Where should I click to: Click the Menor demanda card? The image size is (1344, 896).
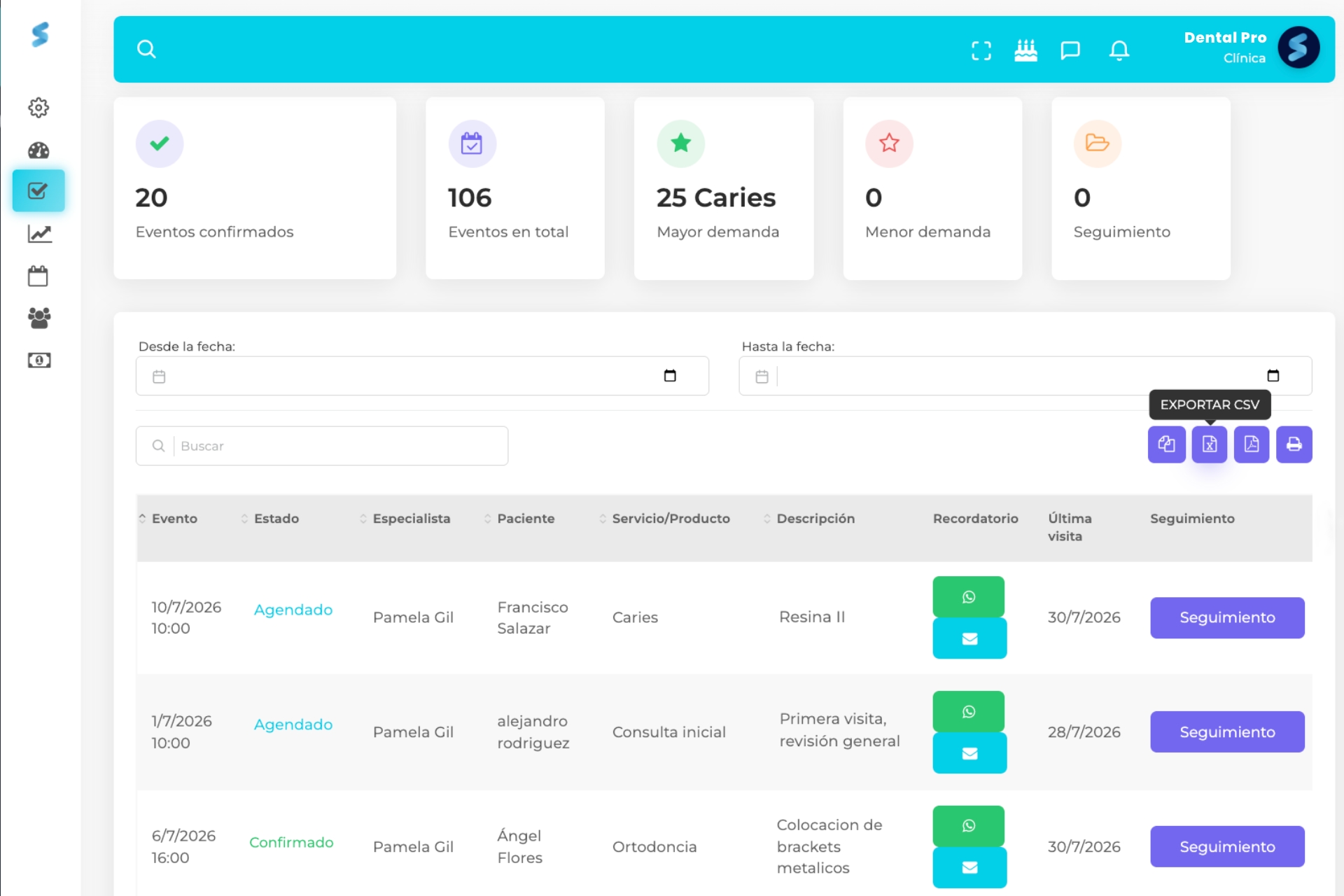pos(932,188)
